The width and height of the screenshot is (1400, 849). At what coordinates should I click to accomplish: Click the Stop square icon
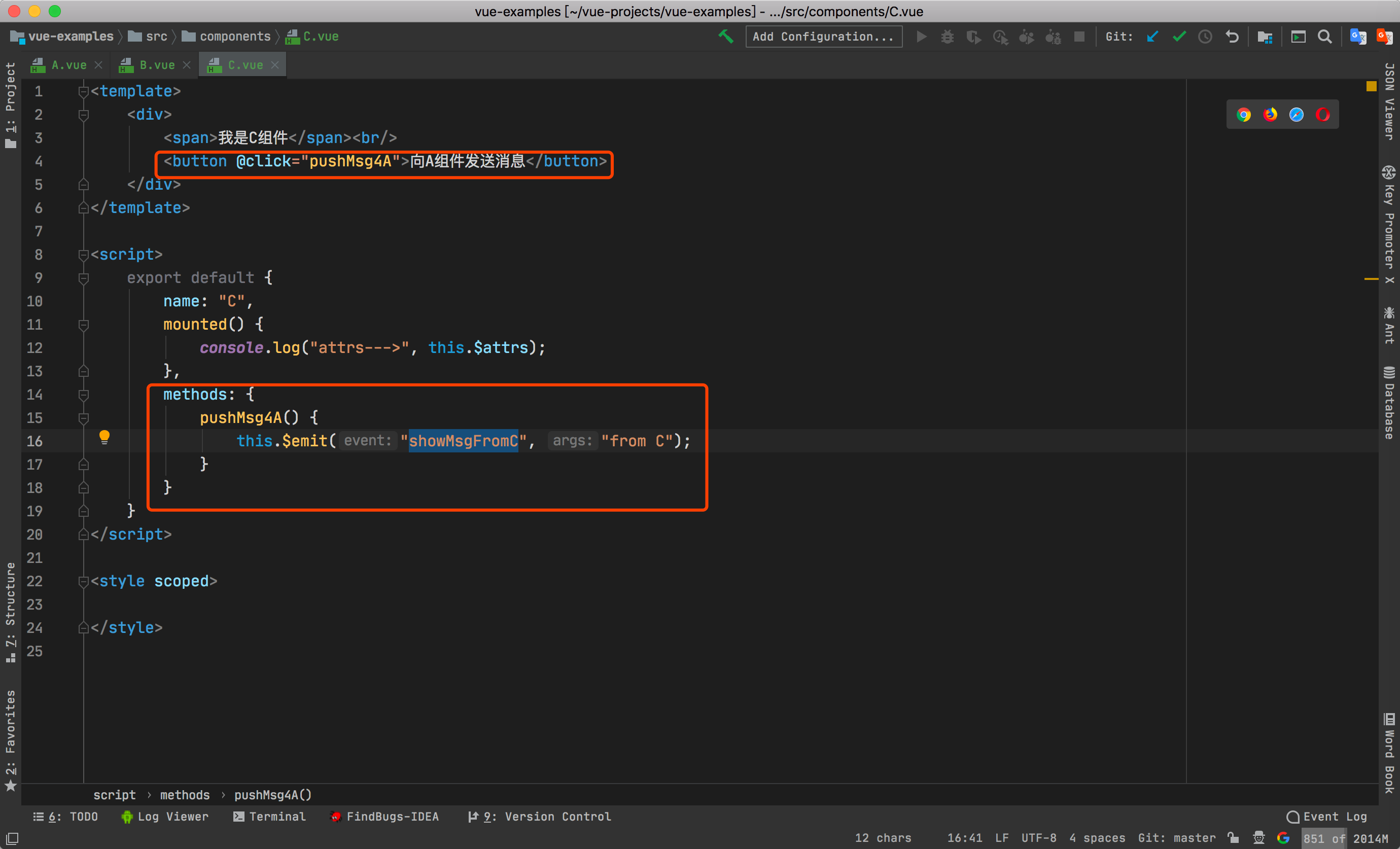[1079, 37]
